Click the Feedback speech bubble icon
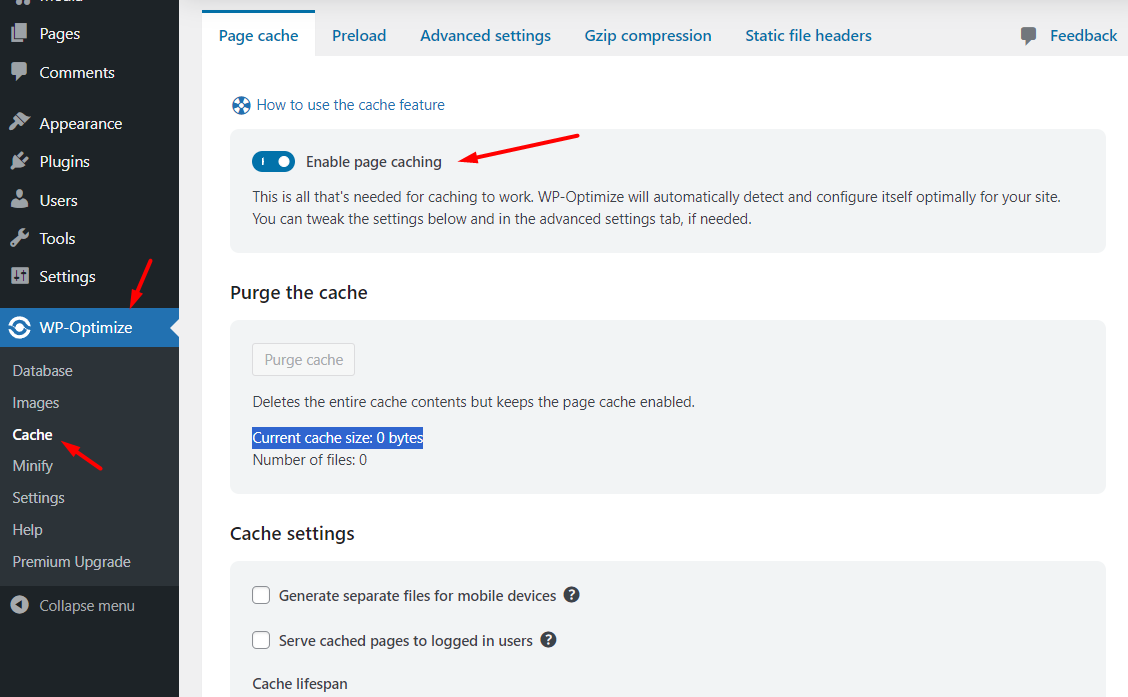 [x=1029, y=36]
